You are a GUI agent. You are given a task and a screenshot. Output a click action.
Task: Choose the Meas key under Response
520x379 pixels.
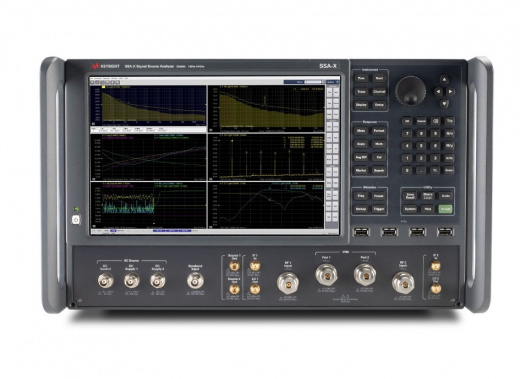(x=361, y=131)
